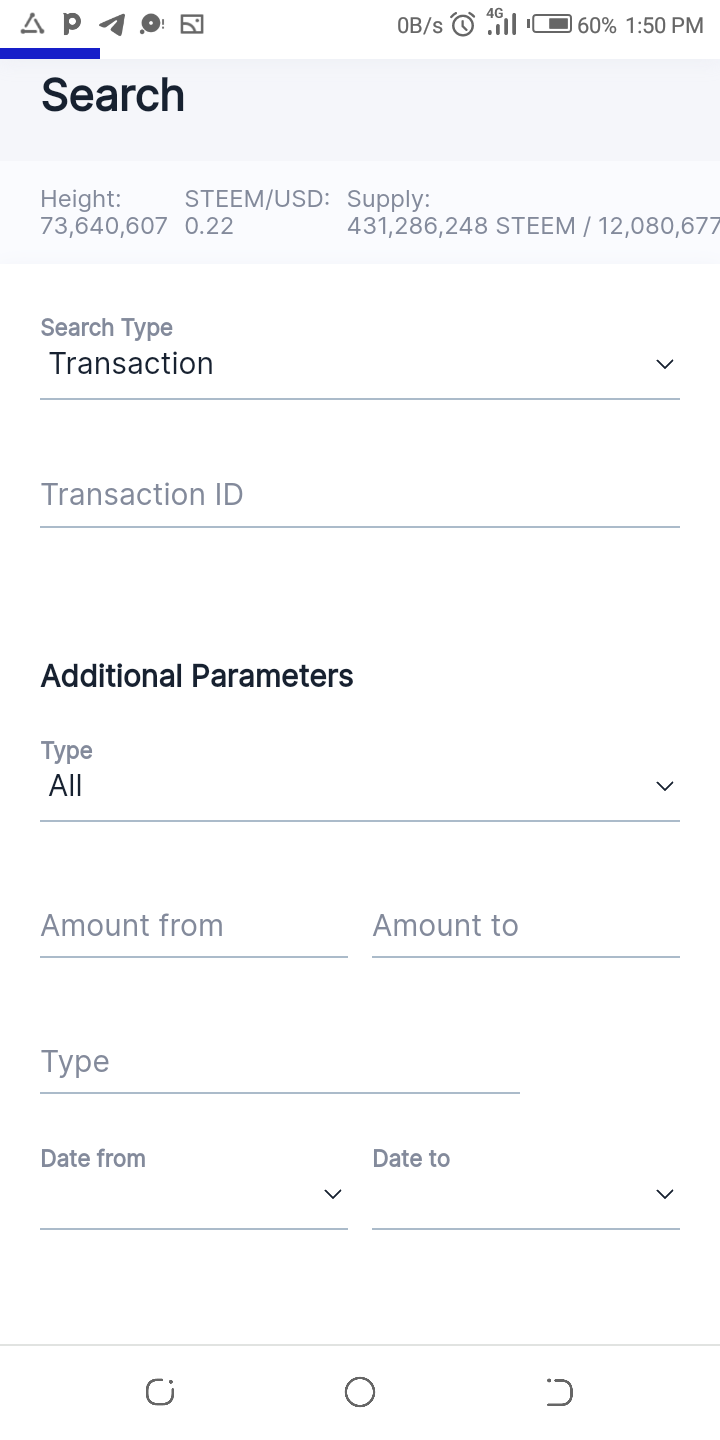The height and width of the screenshot is (1440, 720).
Task: Open the Date from picker dropdown
Action: click(x=193, y=1194)
